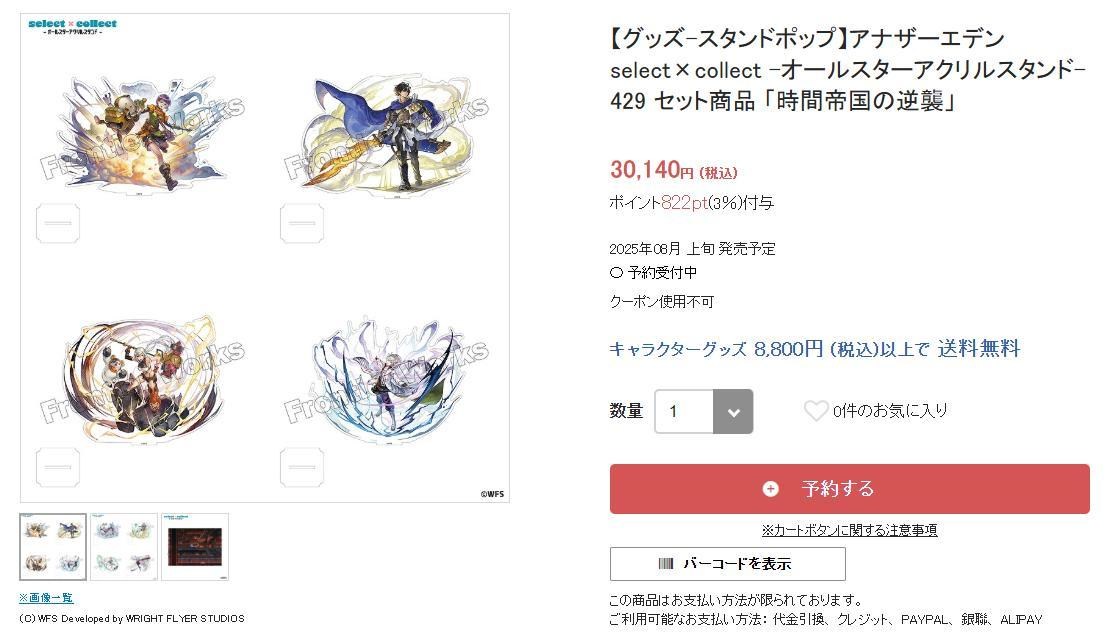Click the 0件のお気に入り favorites label
The height and width of the screenshot is (640, 1120).
coord(890,411)
